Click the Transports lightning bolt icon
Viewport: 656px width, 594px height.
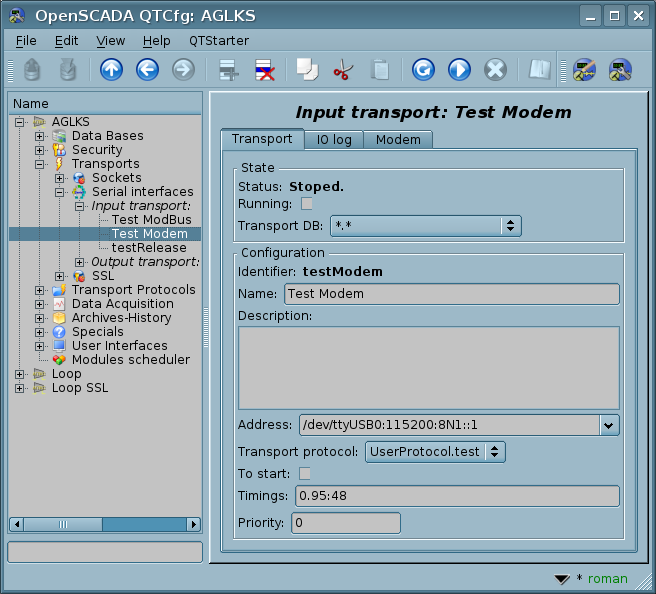point(59,164)
